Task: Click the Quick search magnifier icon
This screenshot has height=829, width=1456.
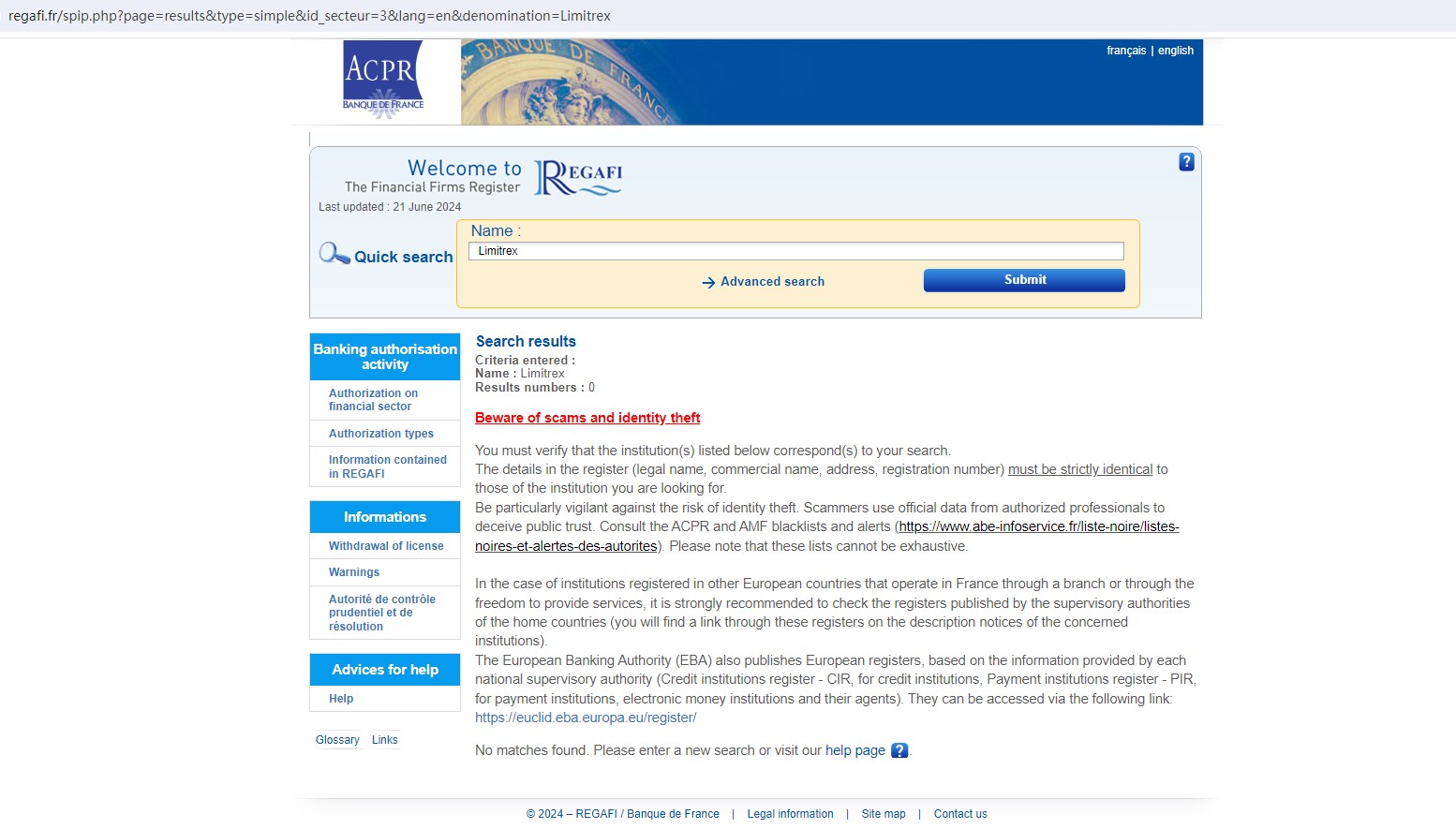Action: [x=334, y=253]
